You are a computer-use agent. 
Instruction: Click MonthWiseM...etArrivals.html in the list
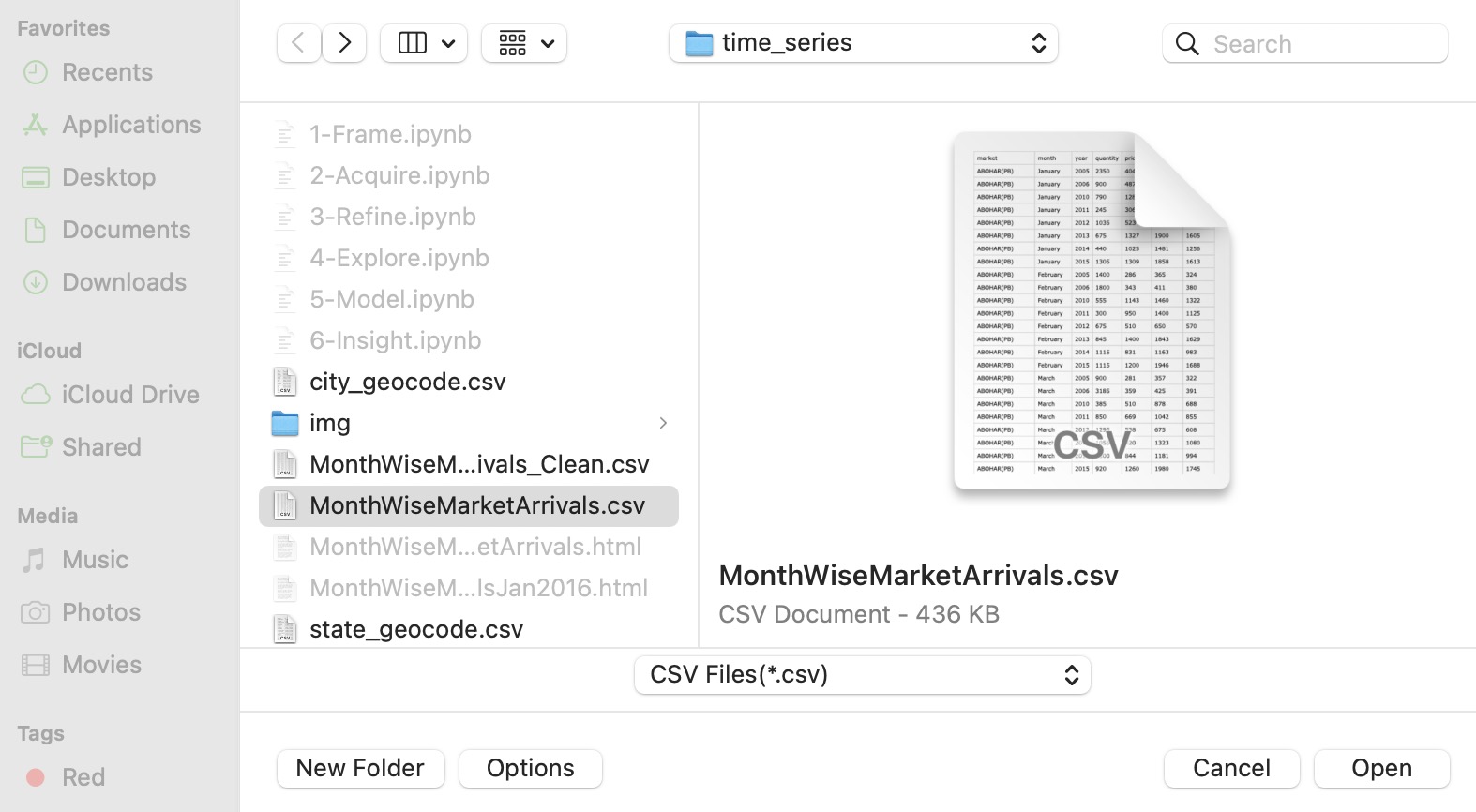point(475,547)
